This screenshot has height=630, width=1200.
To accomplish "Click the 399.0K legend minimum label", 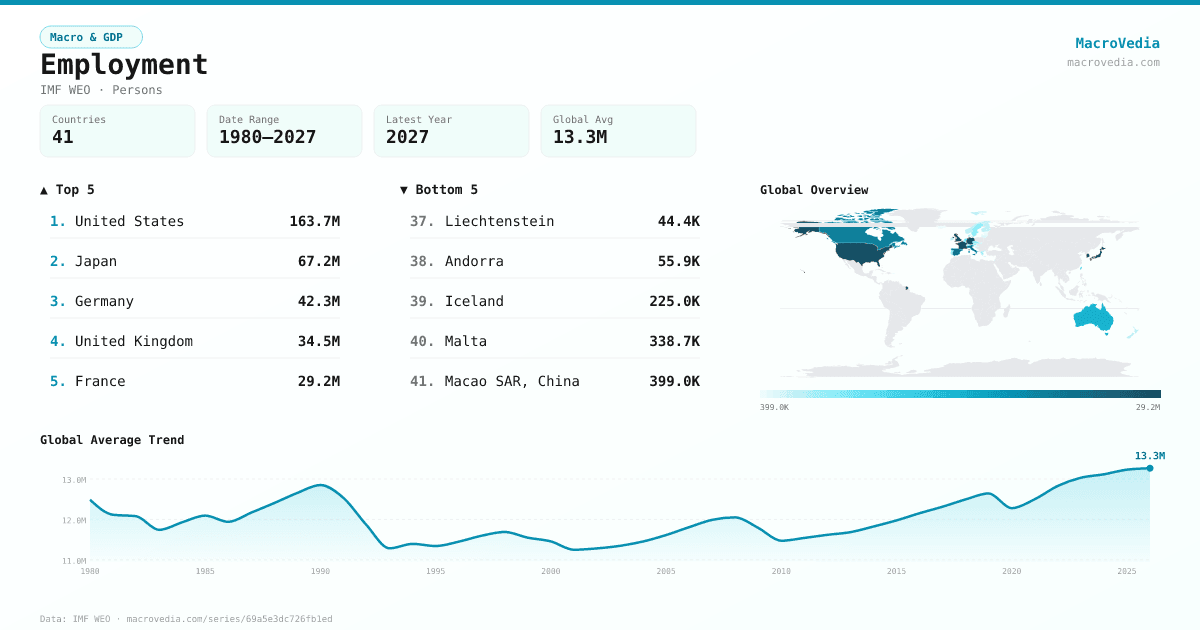I will click(774, 407).
